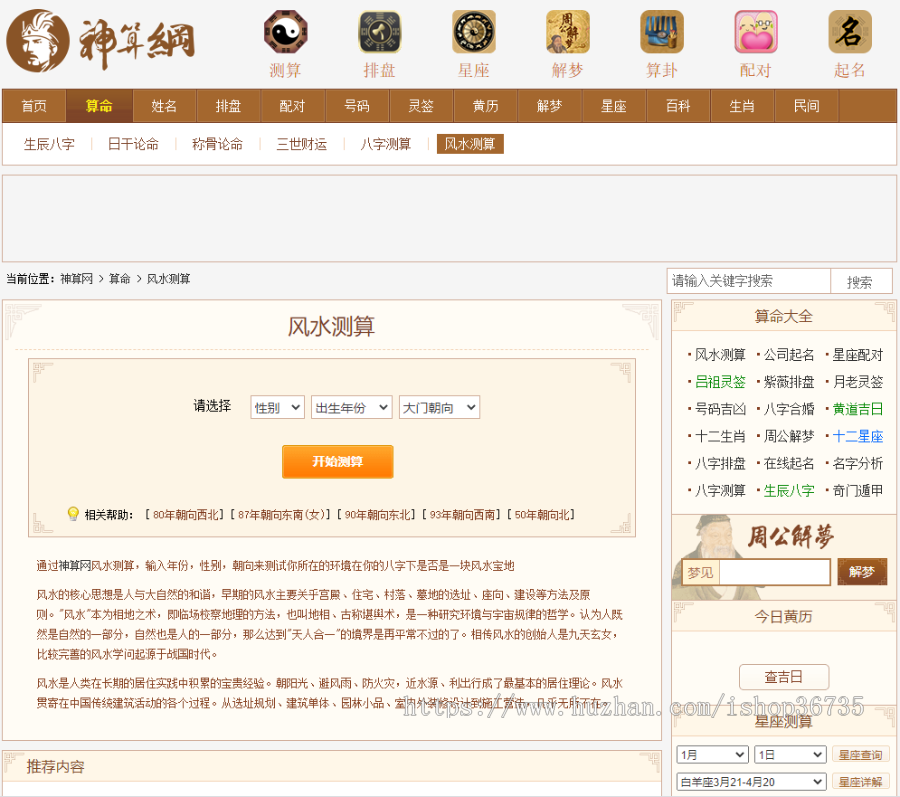
Task: Click the 测算 yin-yang icon
Action: tap(285, 32)
